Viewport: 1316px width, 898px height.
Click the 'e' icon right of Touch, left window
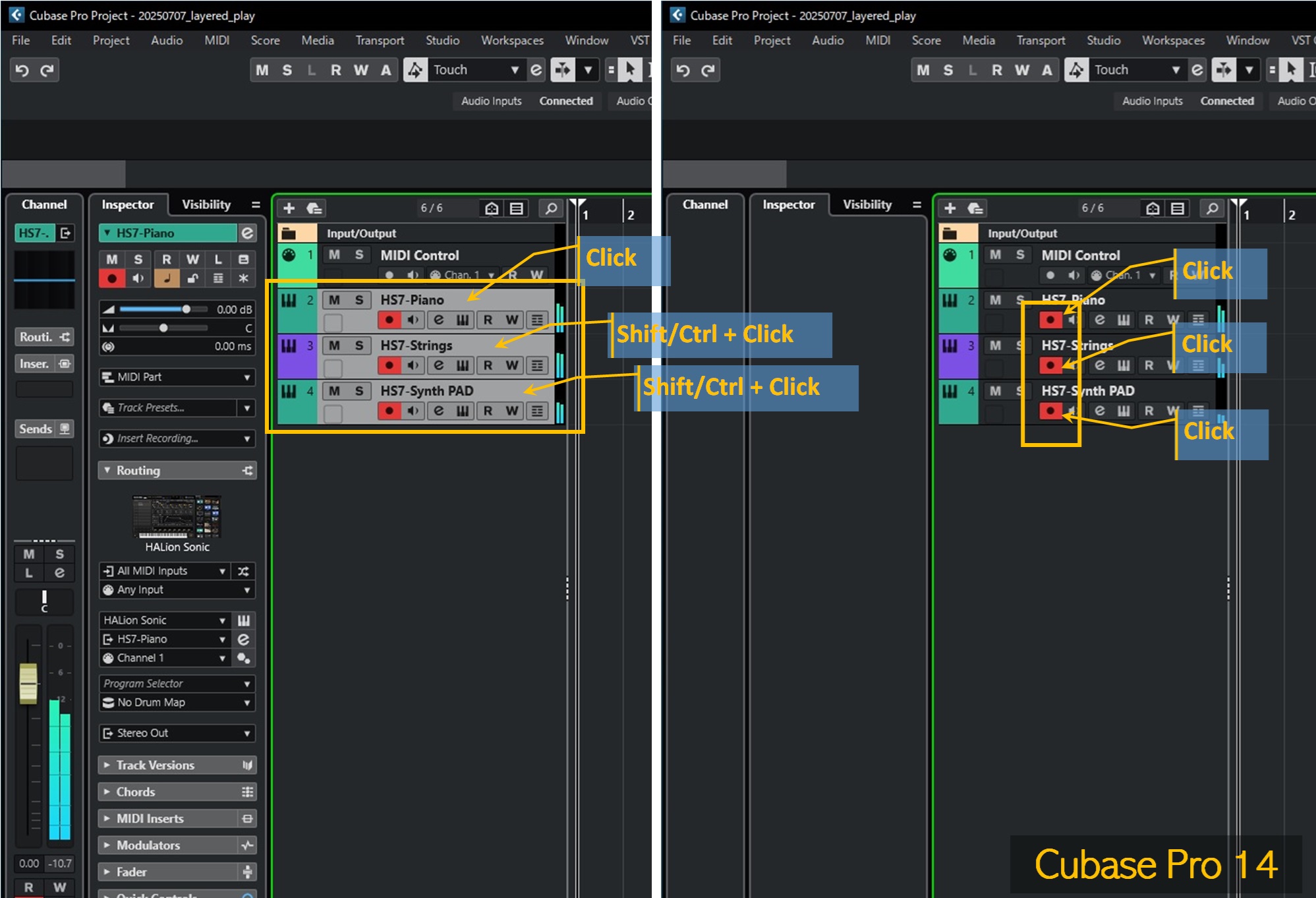[x=536, y=70]
